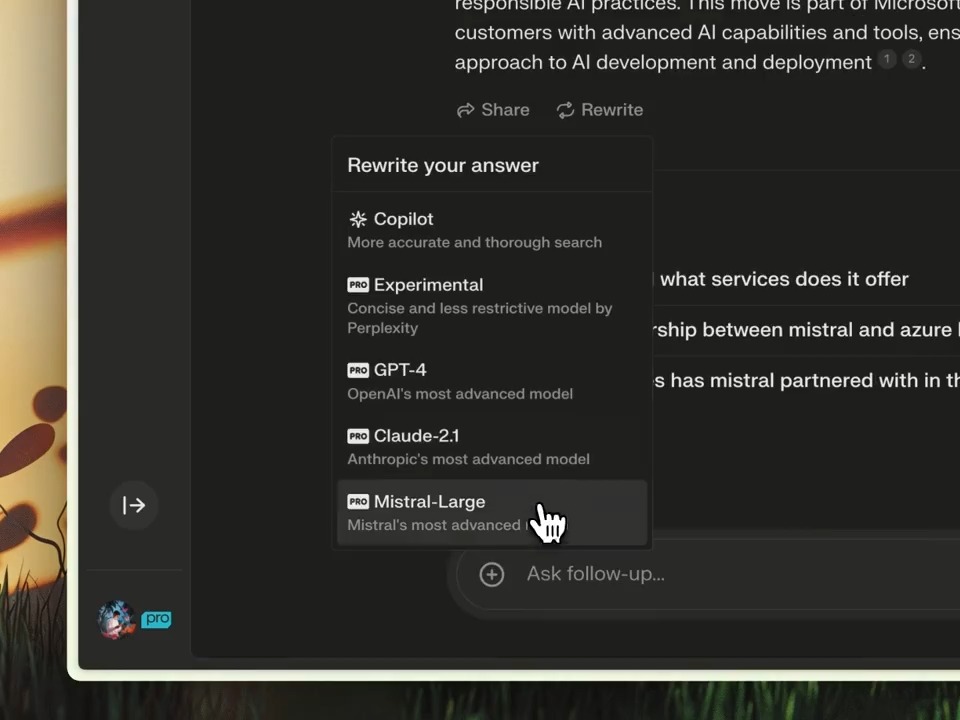Click the Share arrow icon
Image resolution: width=960 pixels, height=720 pixels.
466,110
